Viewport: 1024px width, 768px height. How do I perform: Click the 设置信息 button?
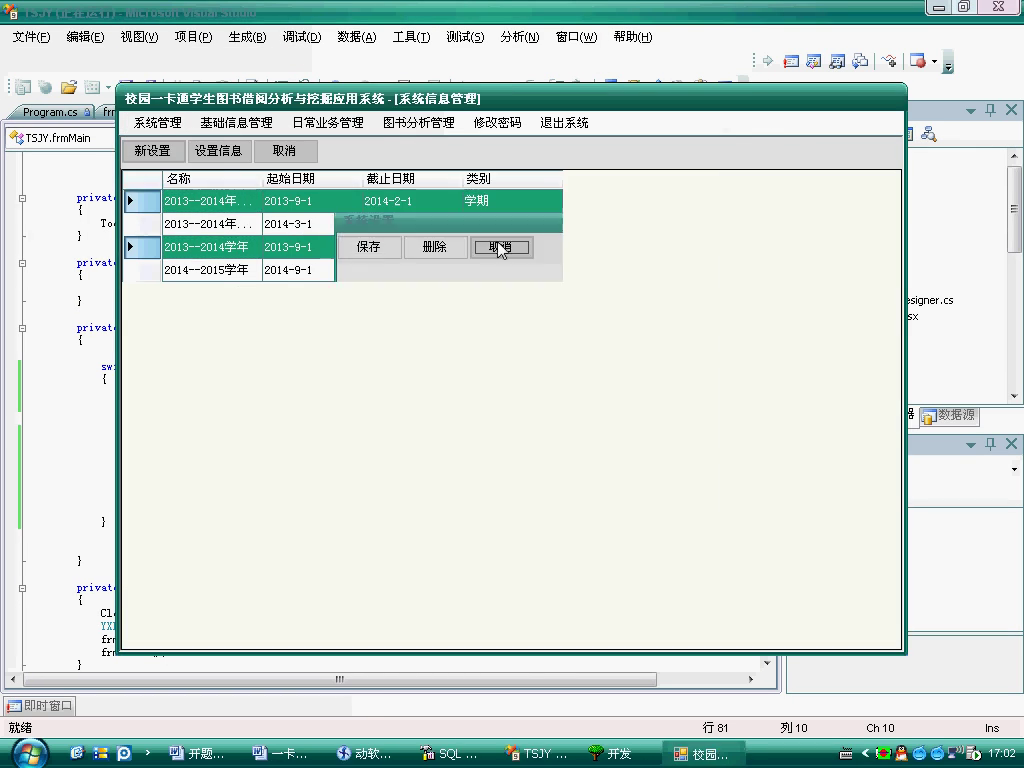(219, 151)
